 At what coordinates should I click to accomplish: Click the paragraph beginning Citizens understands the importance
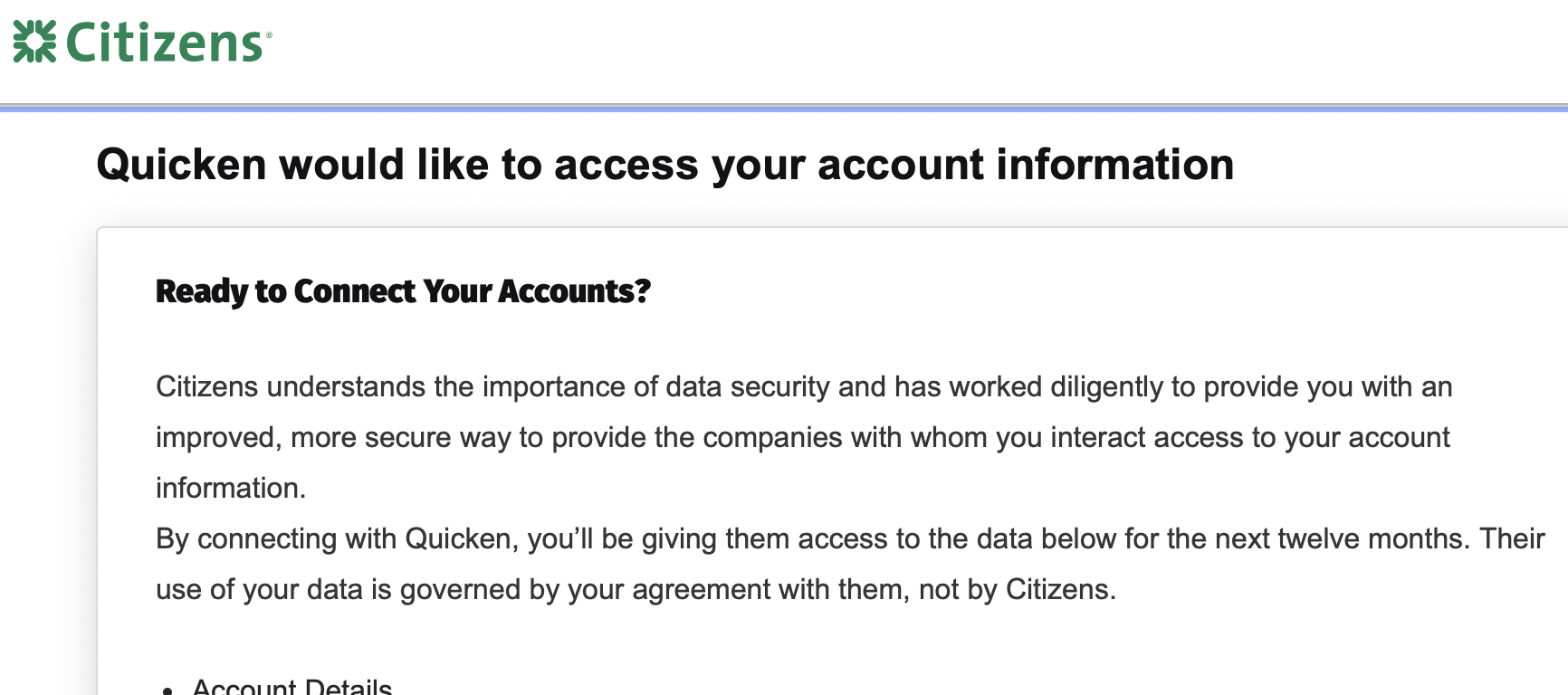803,387
